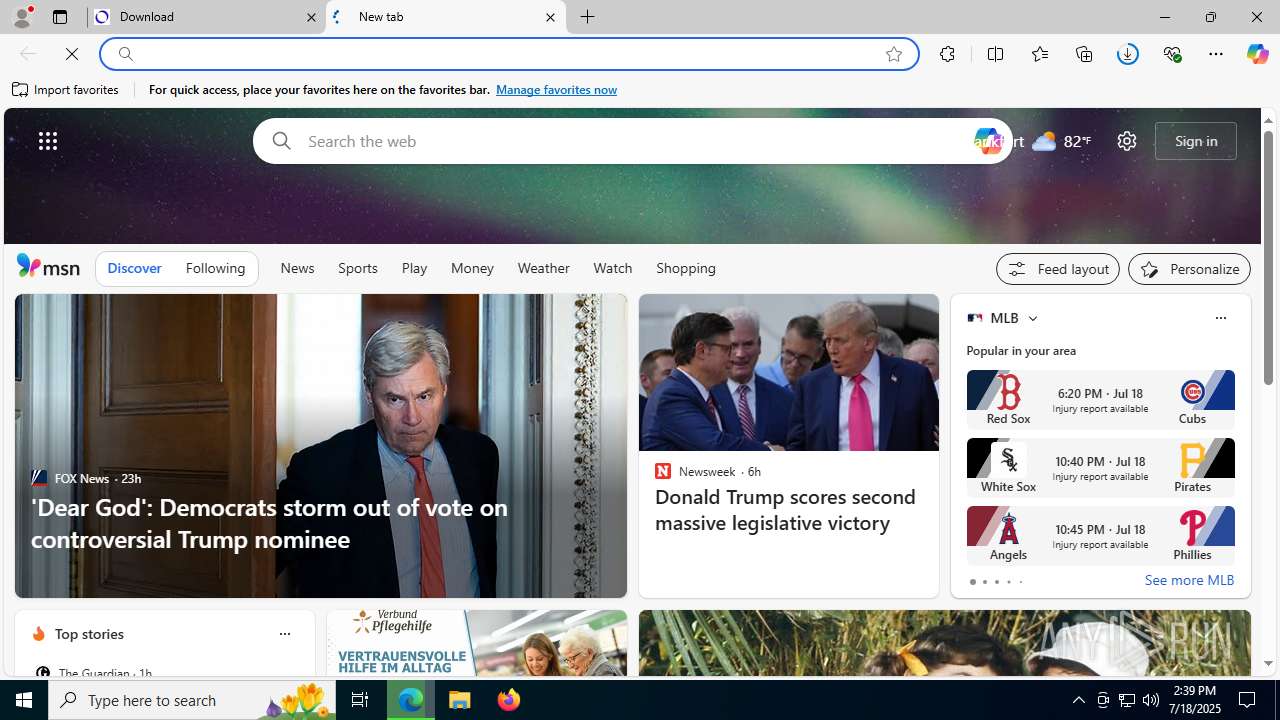Click Manage favorites now link
Viewport: 1280px width, 720px height.
click(556, 90)
